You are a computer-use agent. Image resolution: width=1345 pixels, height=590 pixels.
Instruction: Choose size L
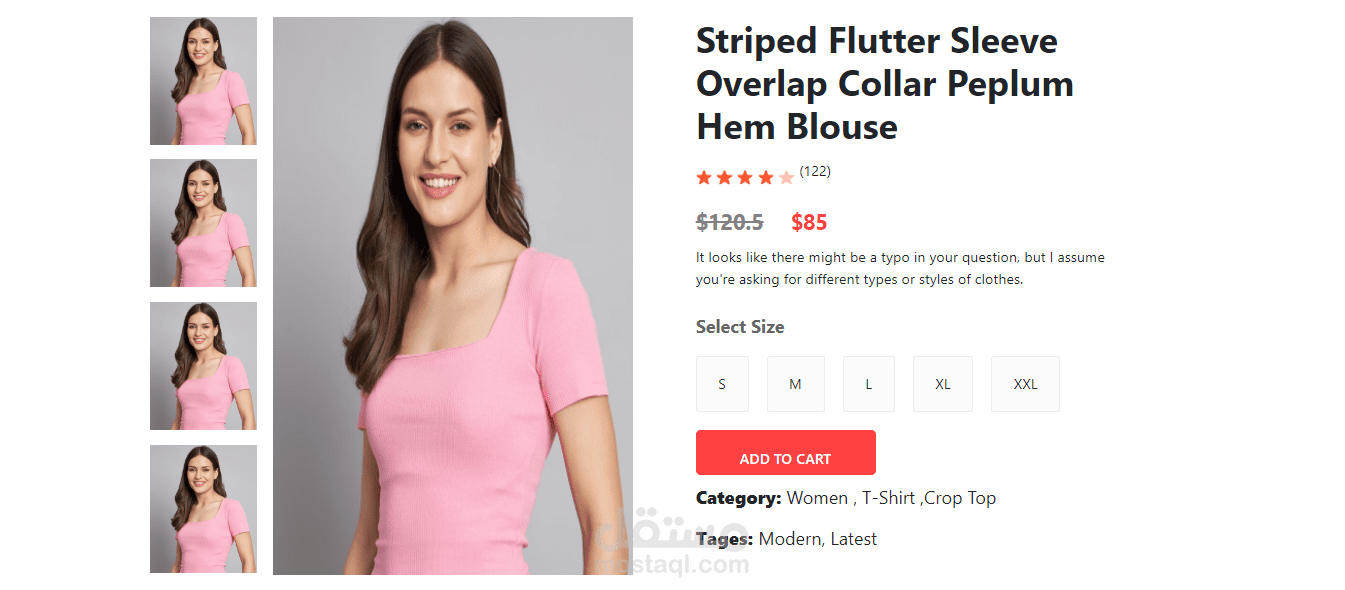click(869, 384)
